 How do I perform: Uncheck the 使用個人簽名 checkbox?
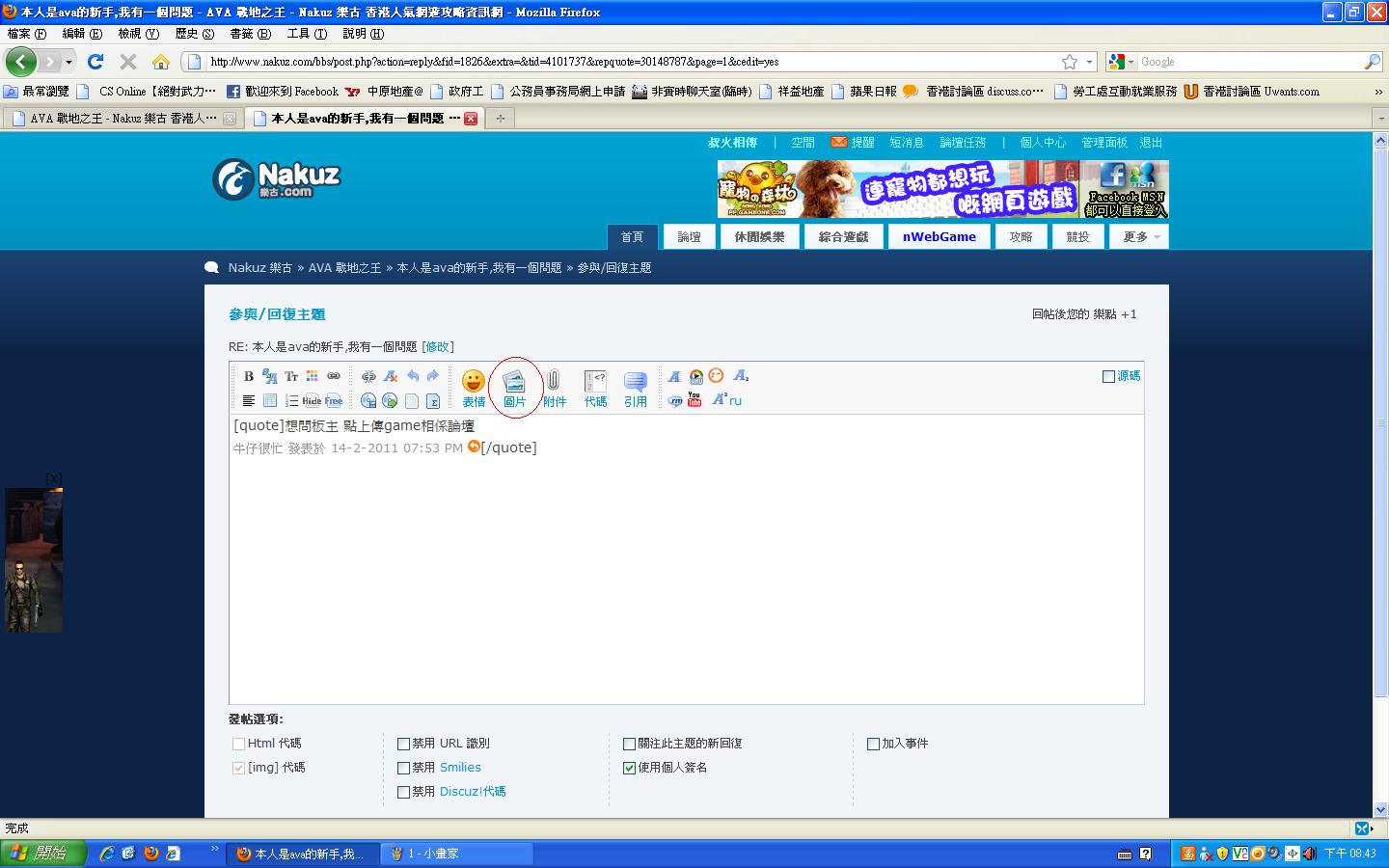point(630,768)
